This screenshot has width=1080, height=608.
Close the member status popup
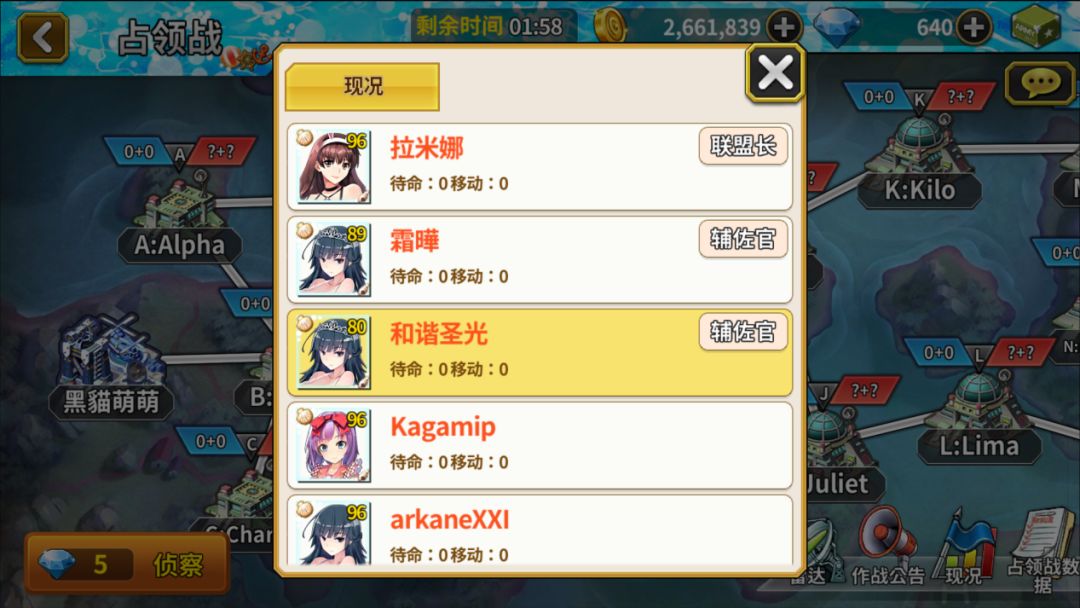click(776, 73)
